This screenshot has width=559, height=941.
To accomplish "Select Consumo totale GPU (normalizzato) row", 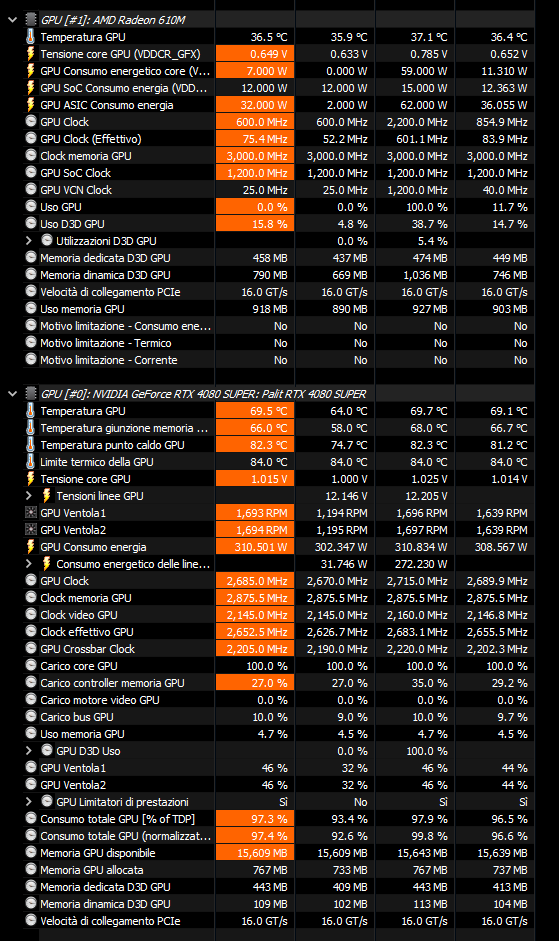I will pos(279,836).
